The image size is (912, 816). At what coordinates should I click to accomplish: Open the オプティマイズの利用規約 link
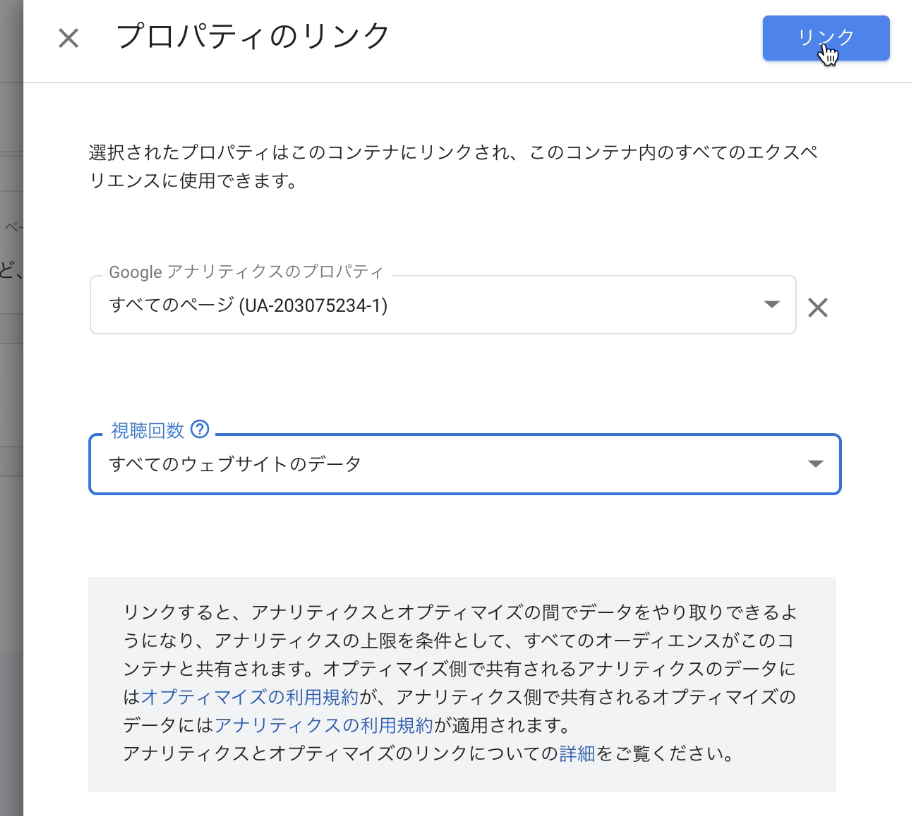click(250, 697)
